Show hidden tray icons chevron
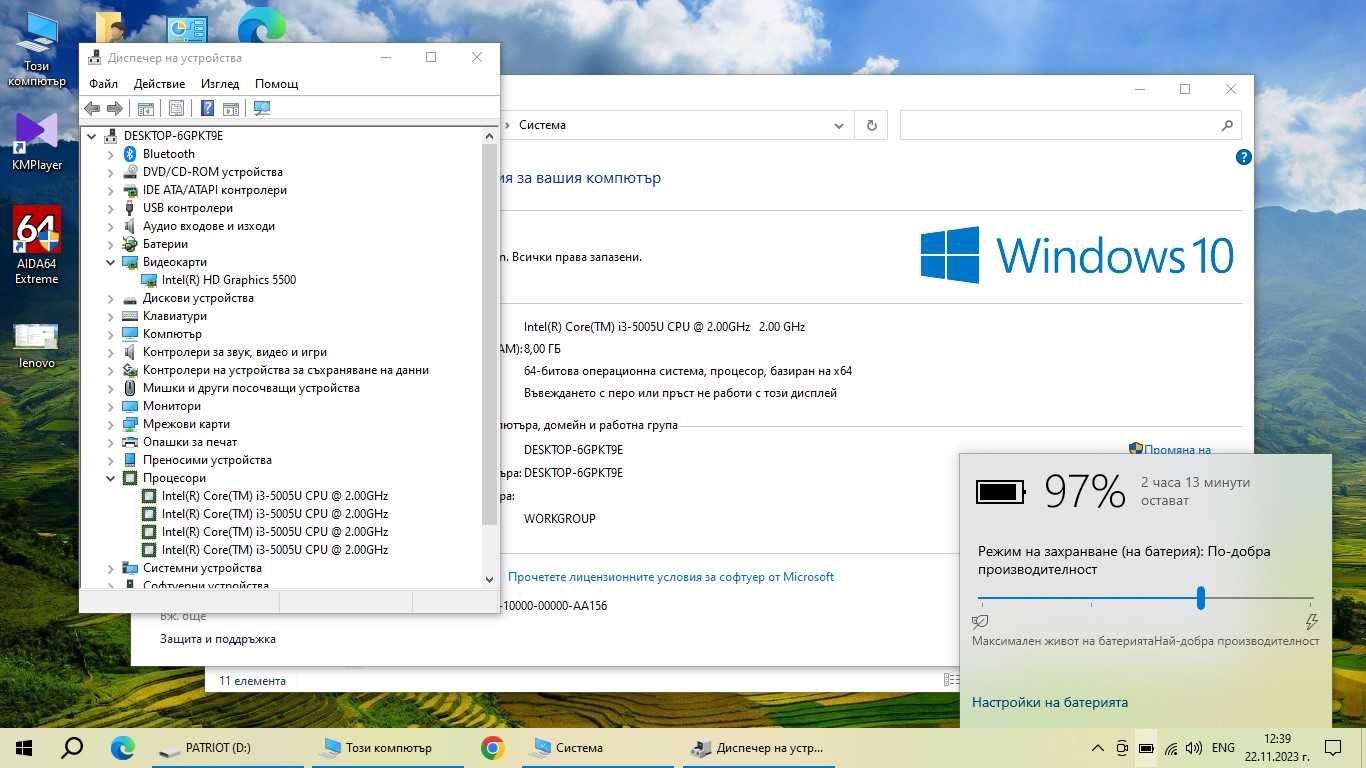The width and height of the screenshot is (1366, 768). [x=1098, y=748]
